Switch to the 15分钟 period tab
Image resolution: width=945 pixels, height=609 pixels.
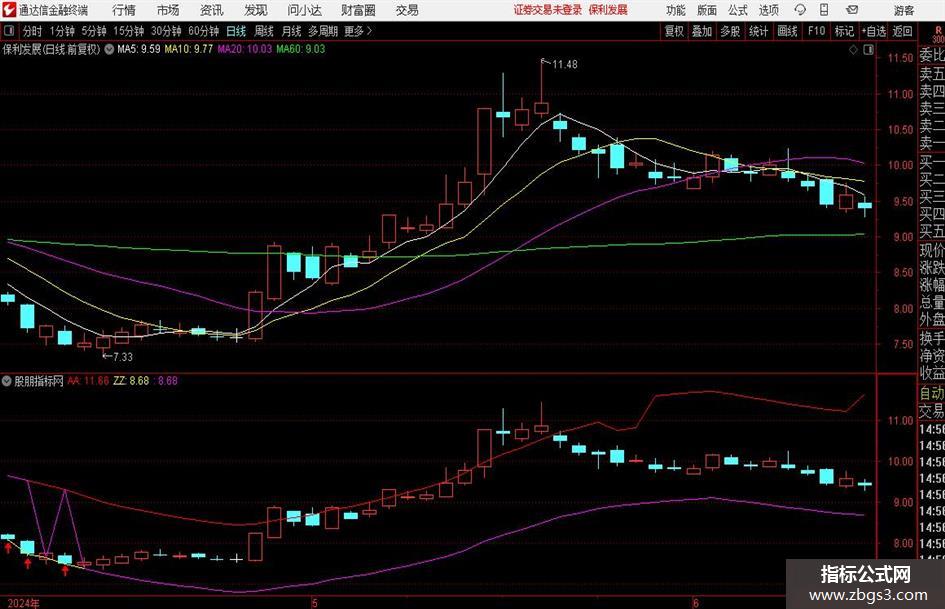coord(128,31)
